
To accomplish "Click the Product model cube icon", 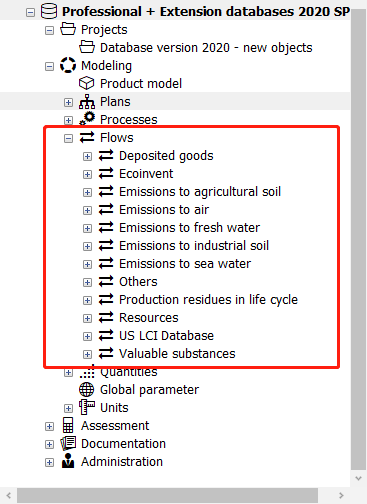I will coord(87,83).
